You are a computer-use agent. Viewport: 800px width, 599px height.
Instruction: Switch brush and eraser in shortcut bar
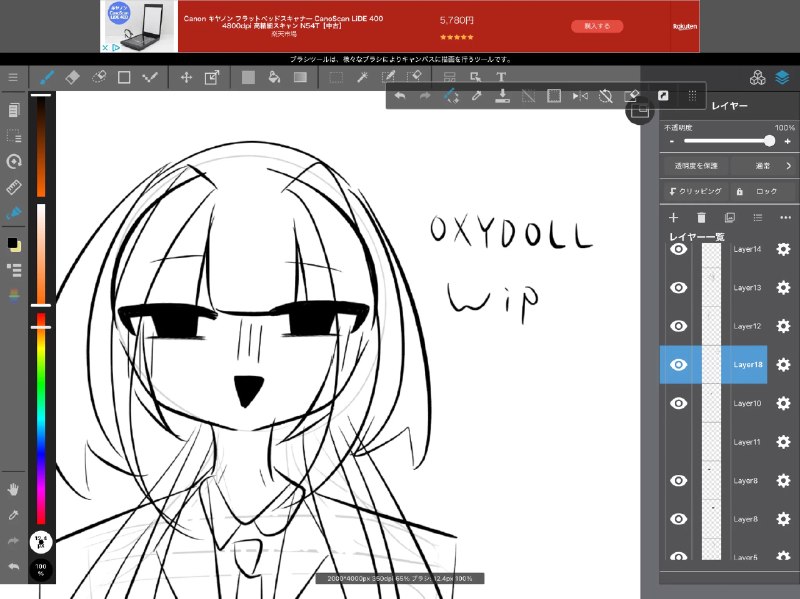coord(451,96)
